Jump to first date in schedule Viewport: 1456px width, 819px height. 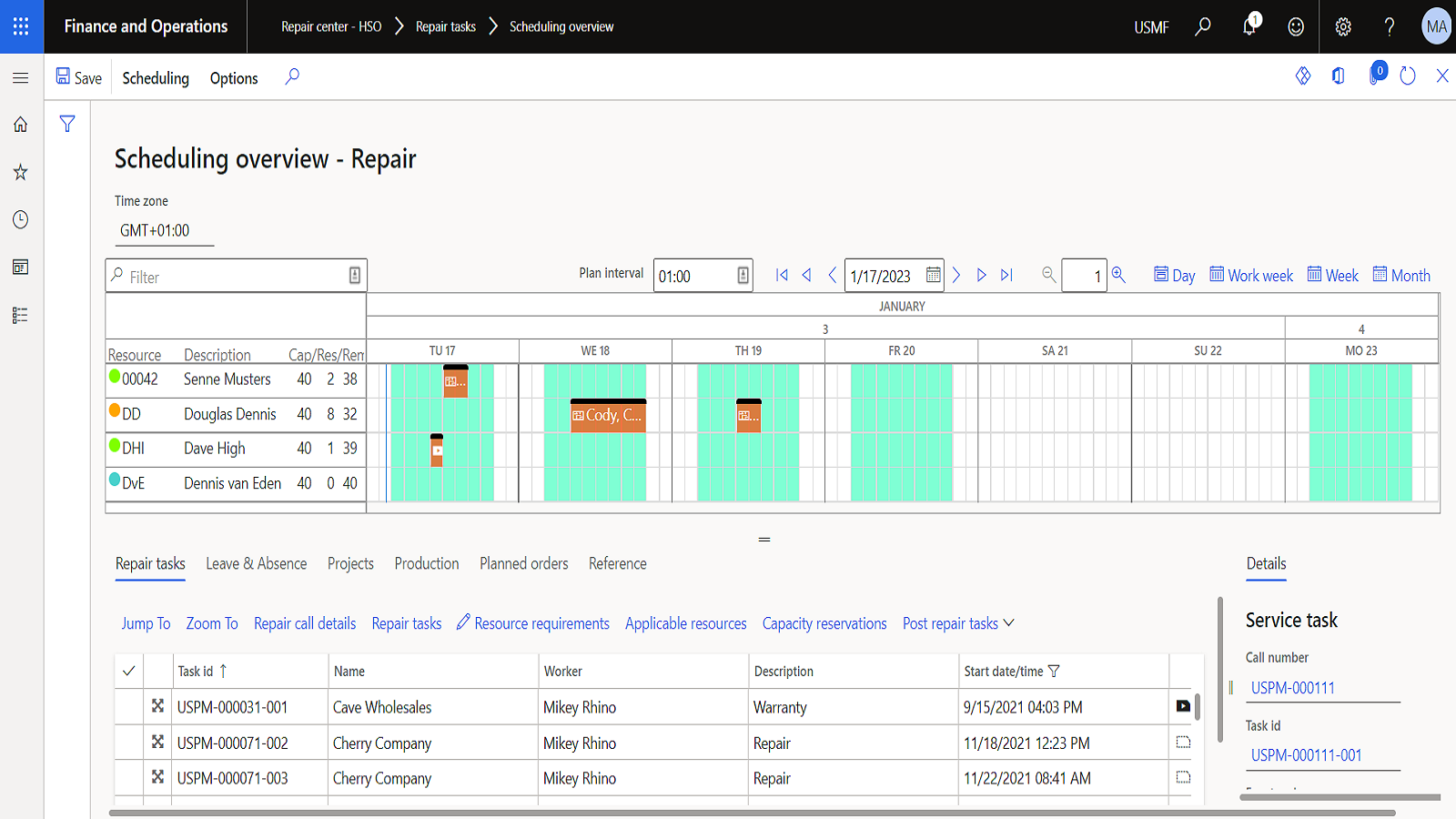tap(782, 275)
